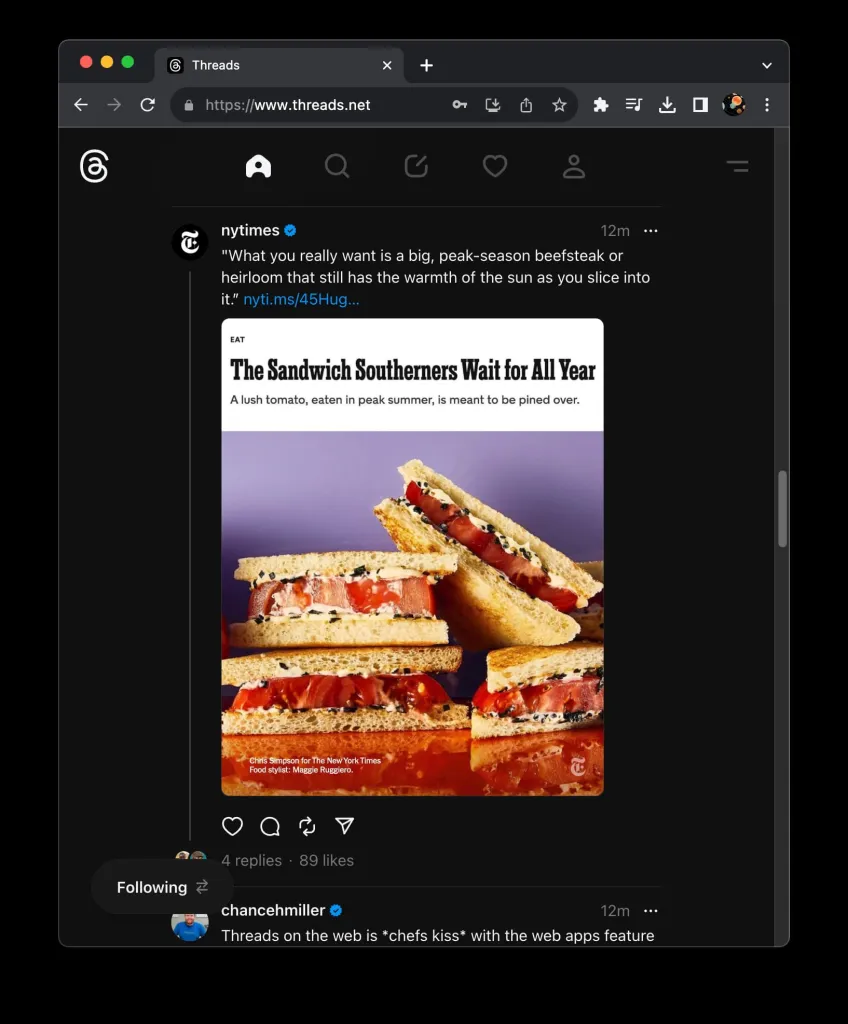
Task: Open the nytimes post more options menu
Action: 651,231
